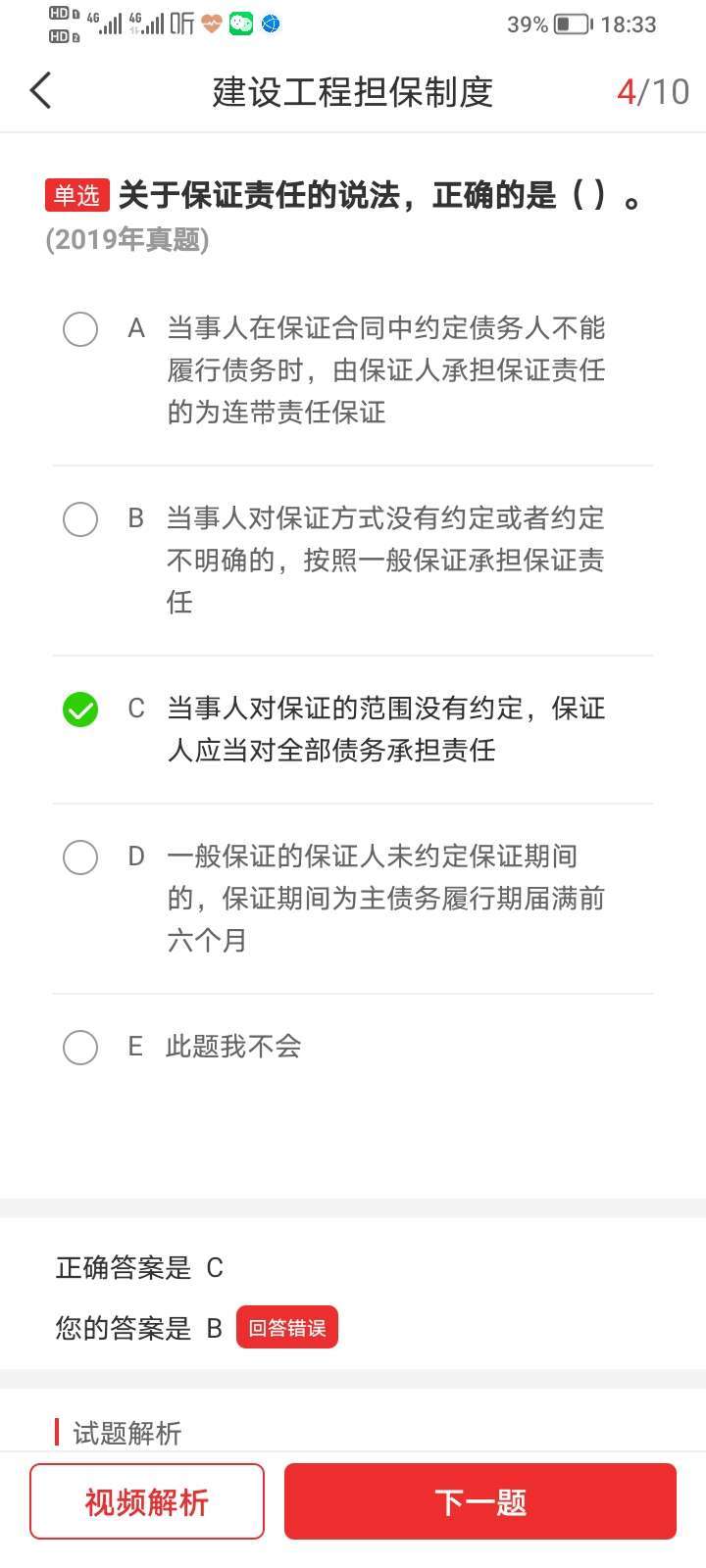The height and width of the screenshot is (1568, 706).
Task: Open 视频解析 video explanation
Action: coord(147,1501)
